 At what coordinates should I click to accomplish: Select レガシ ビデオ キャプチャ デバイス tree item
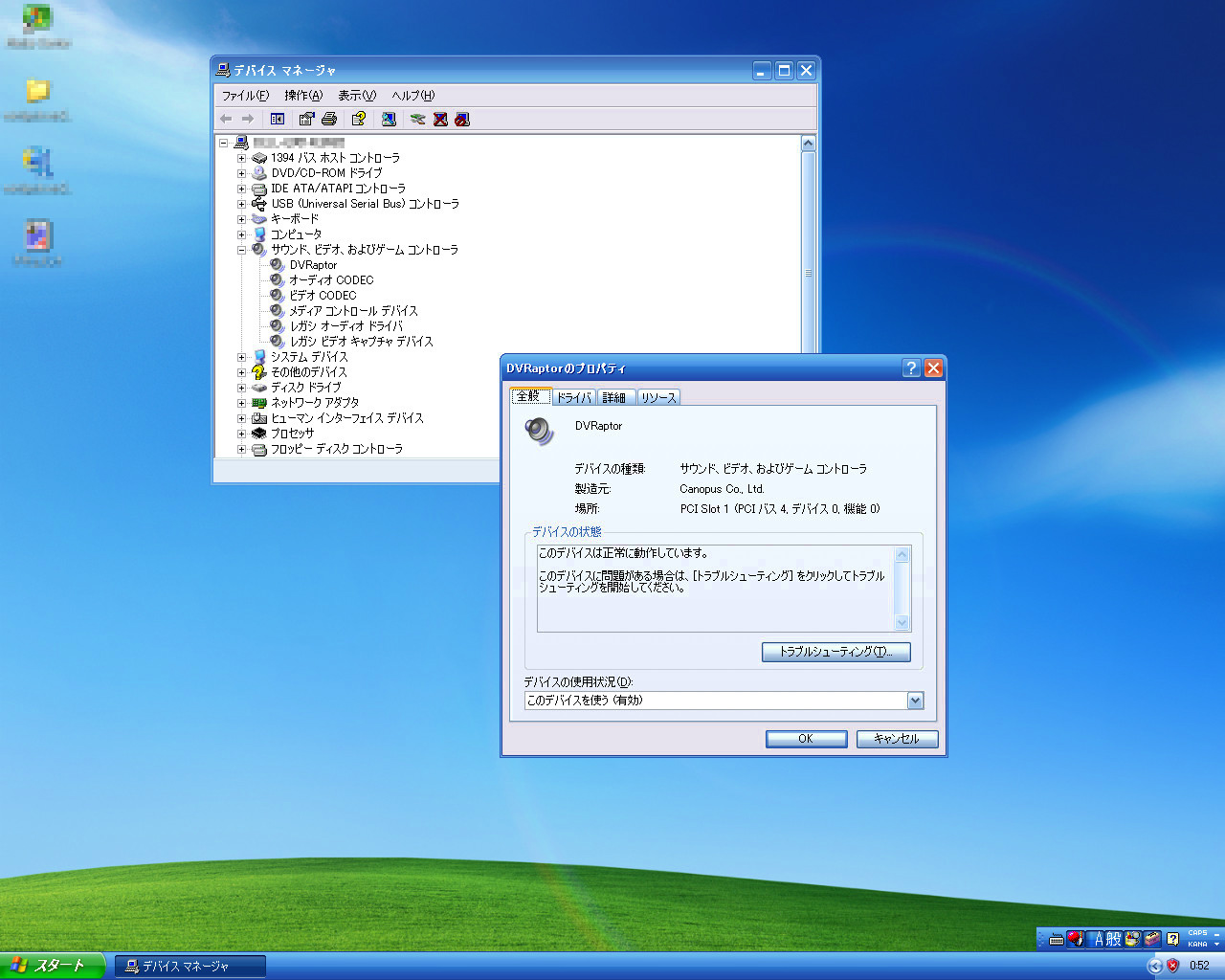coord(361,342)
